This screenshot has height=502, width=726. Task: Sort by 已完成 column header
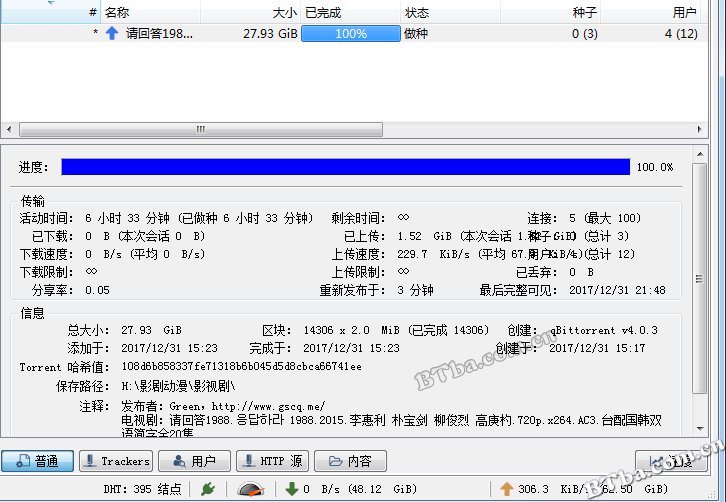350,13
